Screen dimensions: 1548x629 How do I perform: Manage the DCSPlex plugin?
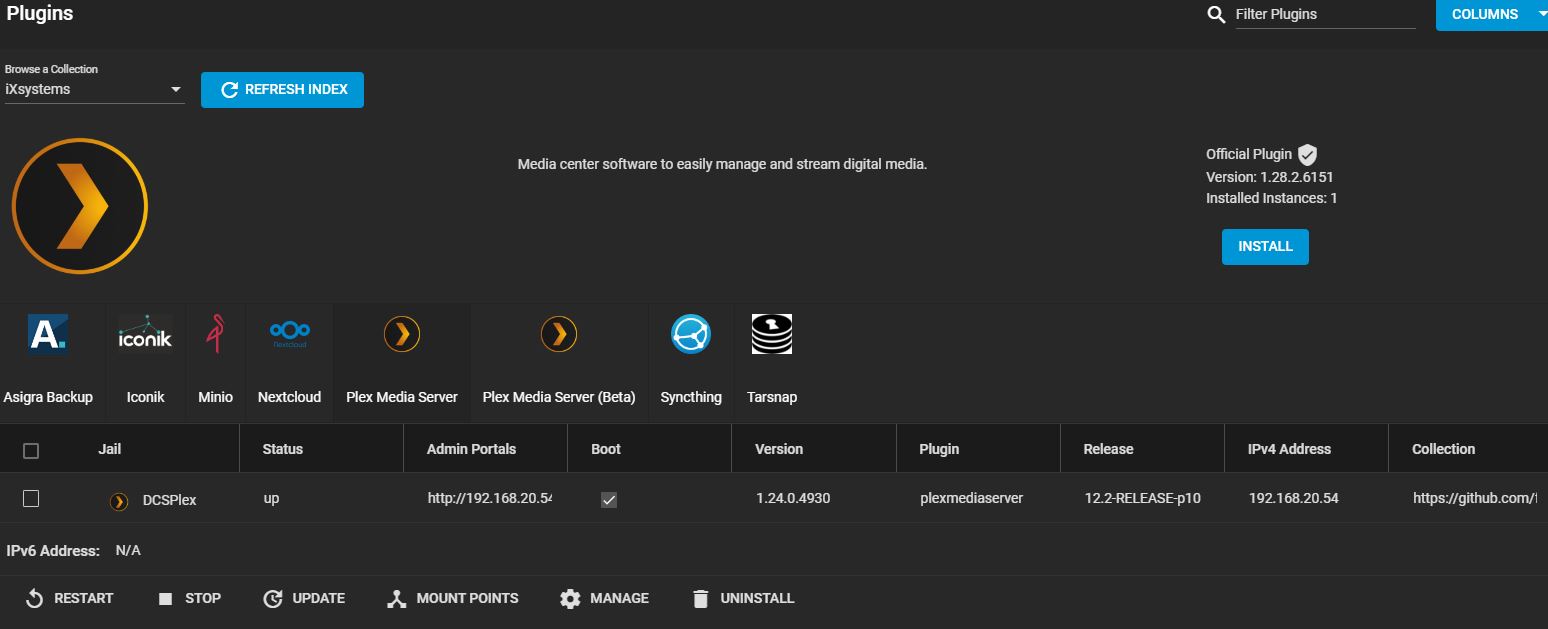[604, 598]
